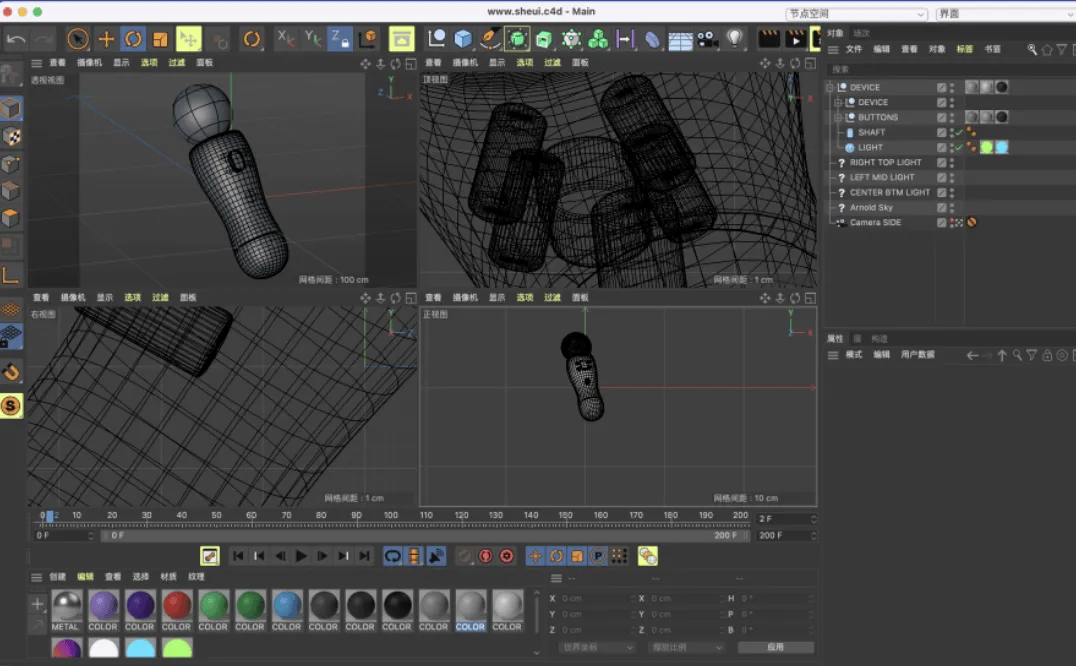Switch to the 场次 tab
The image size is (1076, 666).
coord(861,33)
